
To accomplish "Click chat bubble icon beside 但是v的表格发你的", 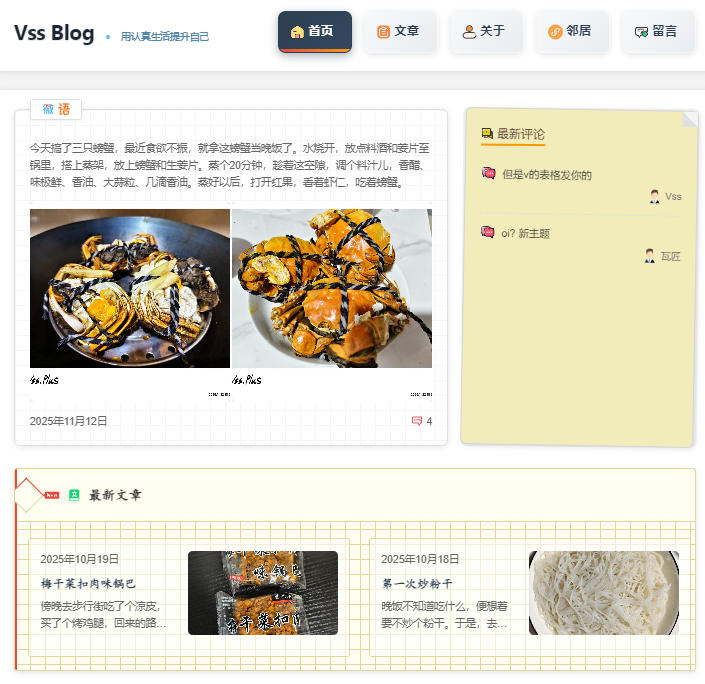I will pyautogui.click(x=489, y=173).
